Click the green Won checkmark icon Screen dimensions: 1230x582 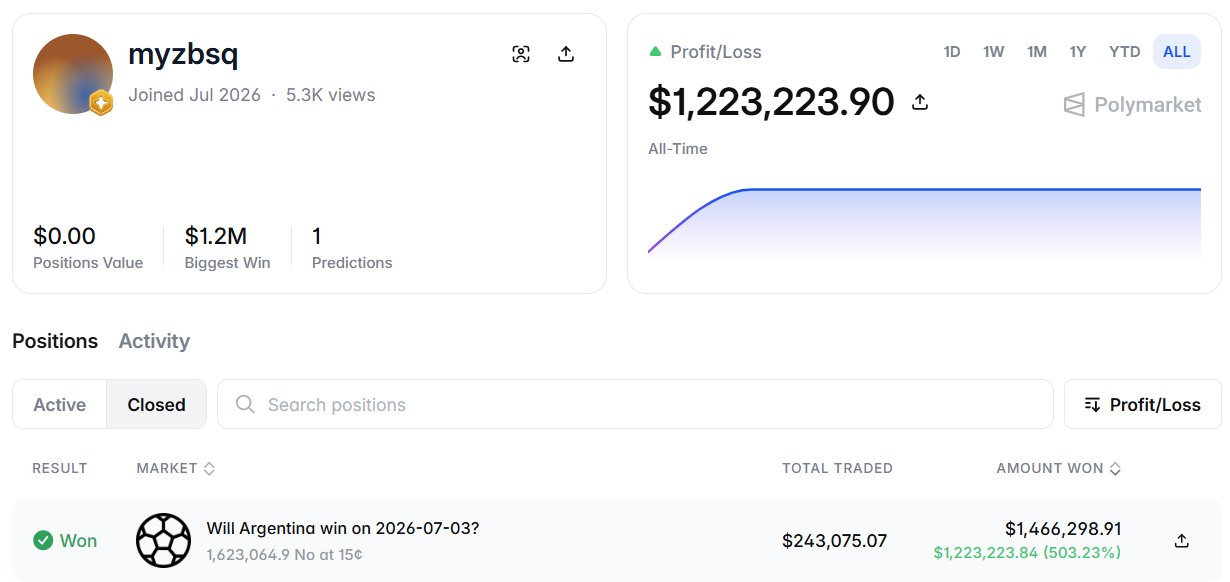43,541
